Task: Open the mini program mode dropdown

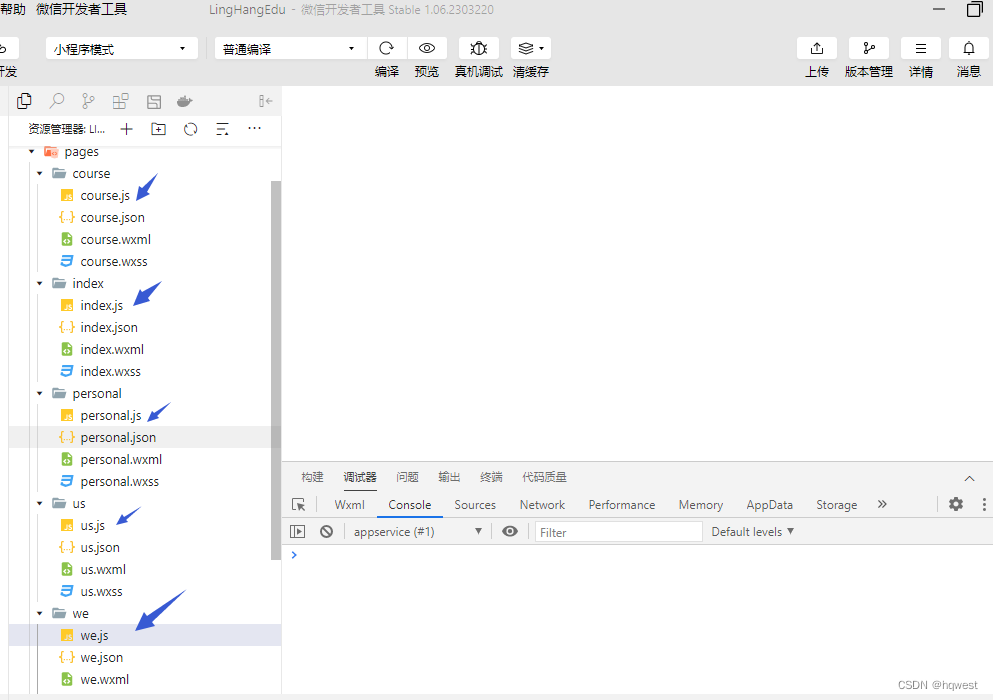Action: tap(122, 49)
